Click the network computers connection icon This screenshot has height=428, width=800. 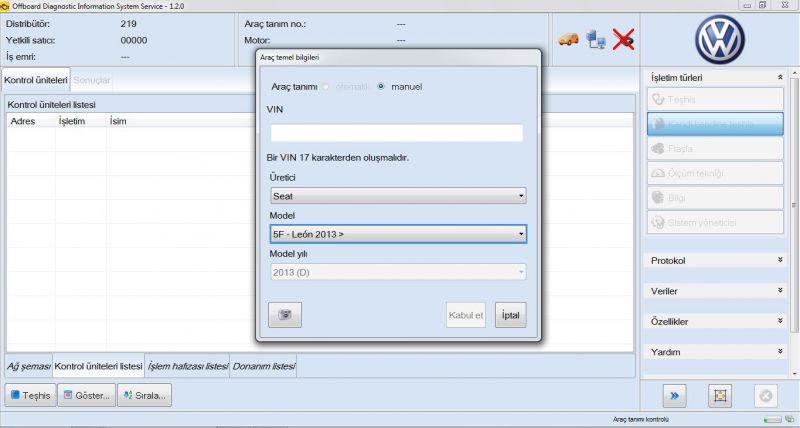[595, 39]
